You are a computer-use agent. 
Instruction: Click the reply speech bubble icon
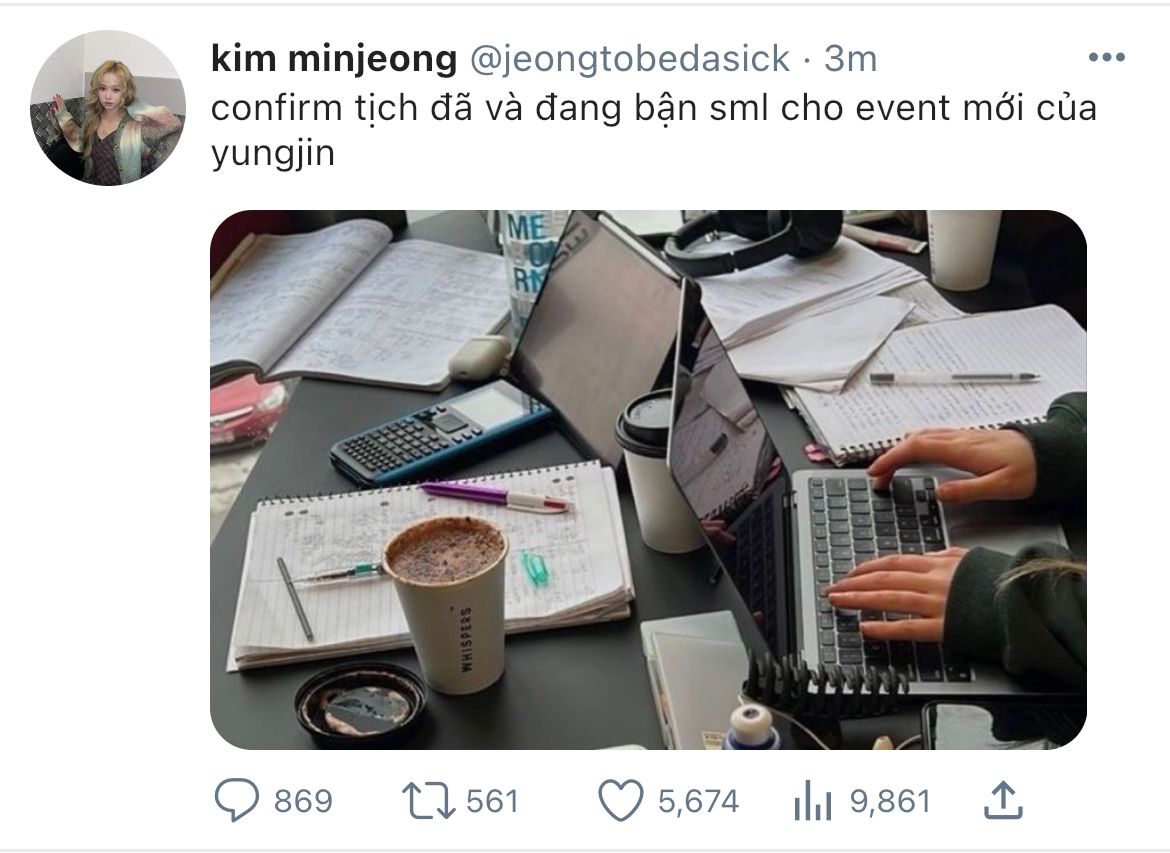[237, 800]
